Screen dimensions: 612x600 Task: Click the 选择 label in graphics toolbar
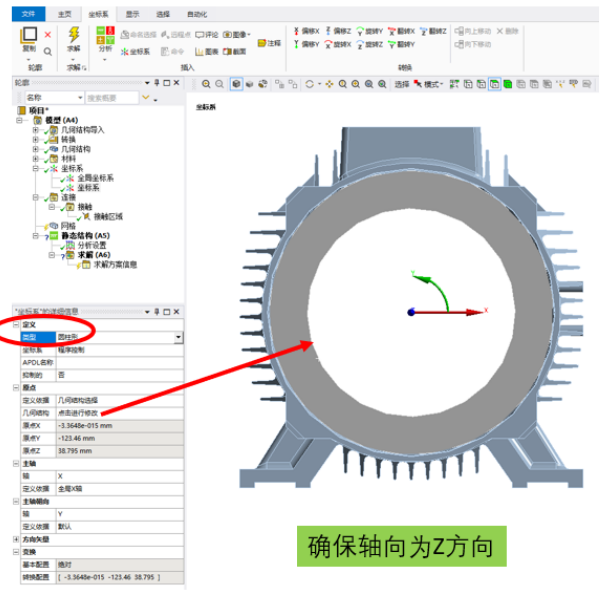[x=402, y=84]
